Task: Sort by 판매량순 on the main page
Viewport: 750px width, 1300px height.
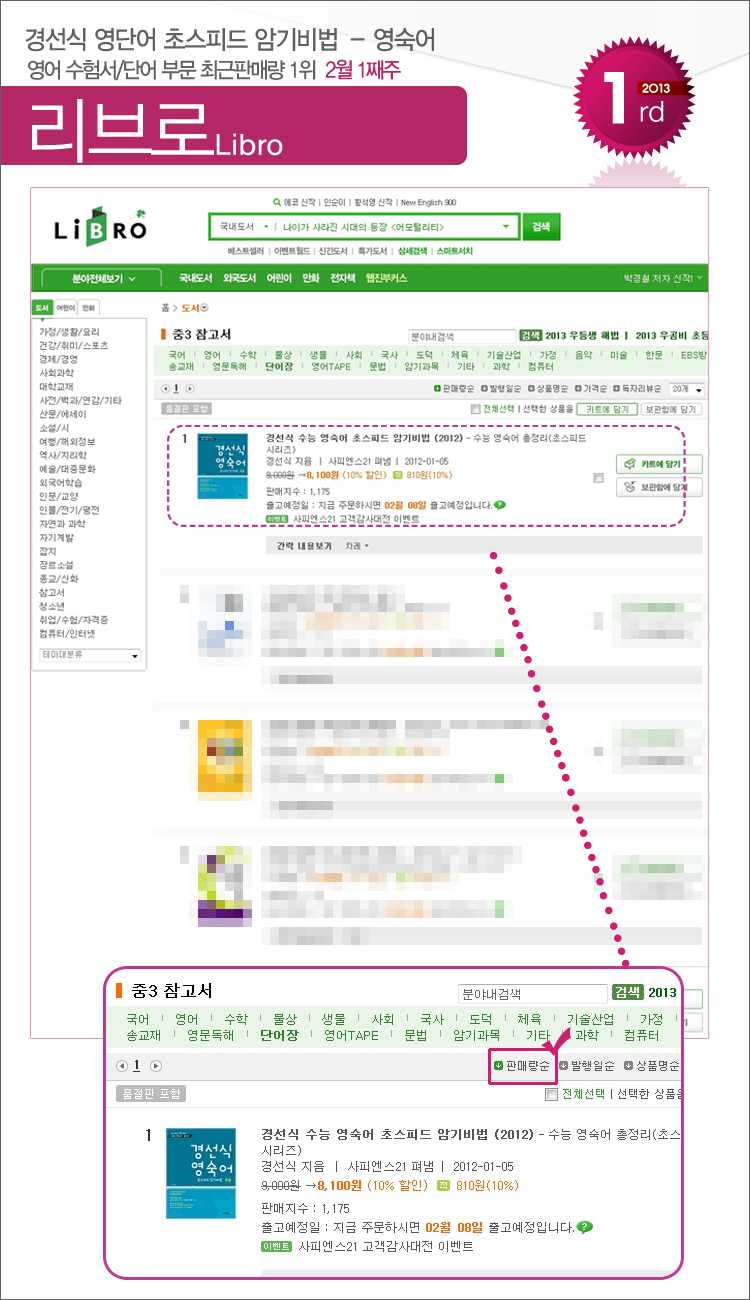Action: [x=455, y=388]
